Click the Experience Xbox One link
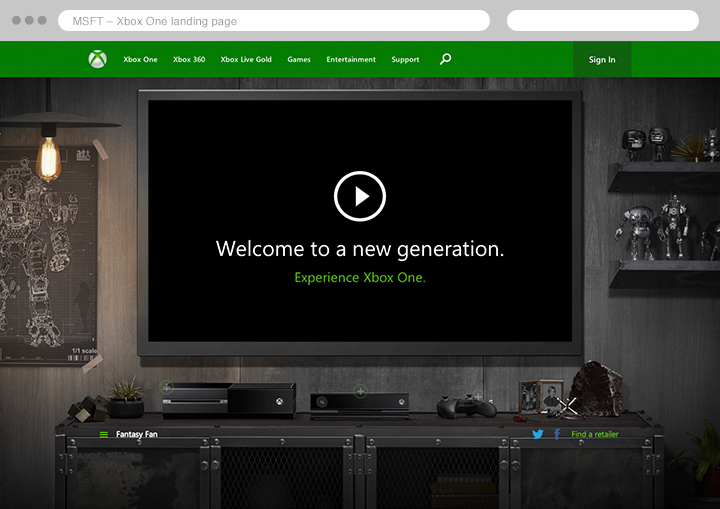Screen dimensions: 720x509 [360, 277]
